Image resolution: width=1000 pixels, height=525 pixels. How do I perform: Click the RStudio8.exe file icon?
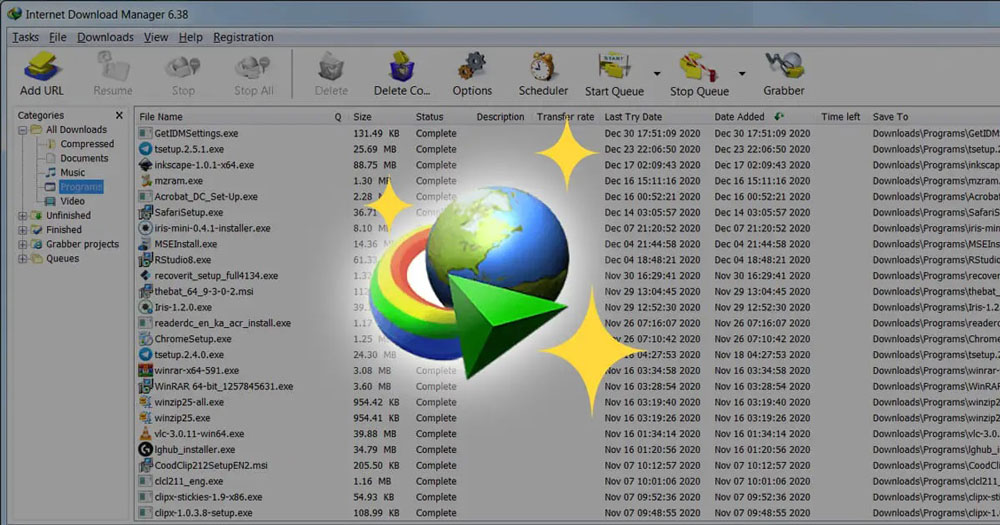coord(145,260)
